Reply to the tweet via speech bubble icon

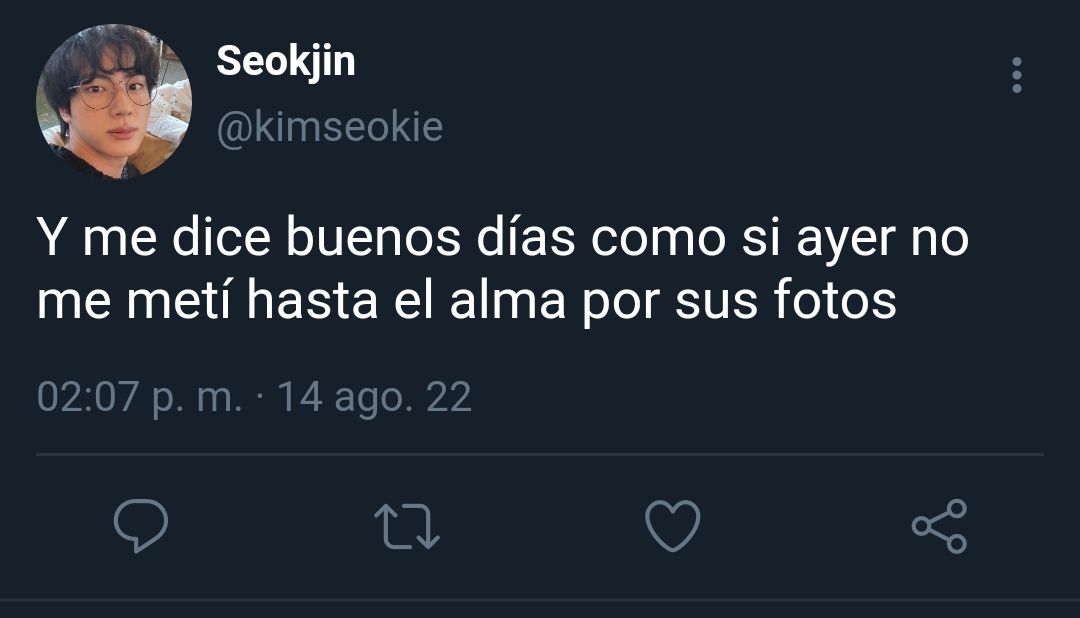pos(141,526)
